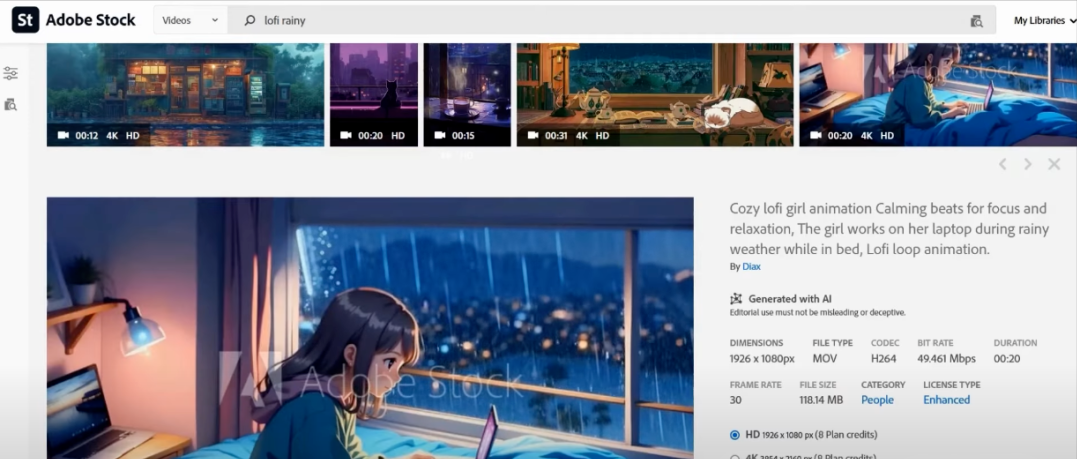Click the Generated with AI icon

pyautogui.click(x=736, y=299)
